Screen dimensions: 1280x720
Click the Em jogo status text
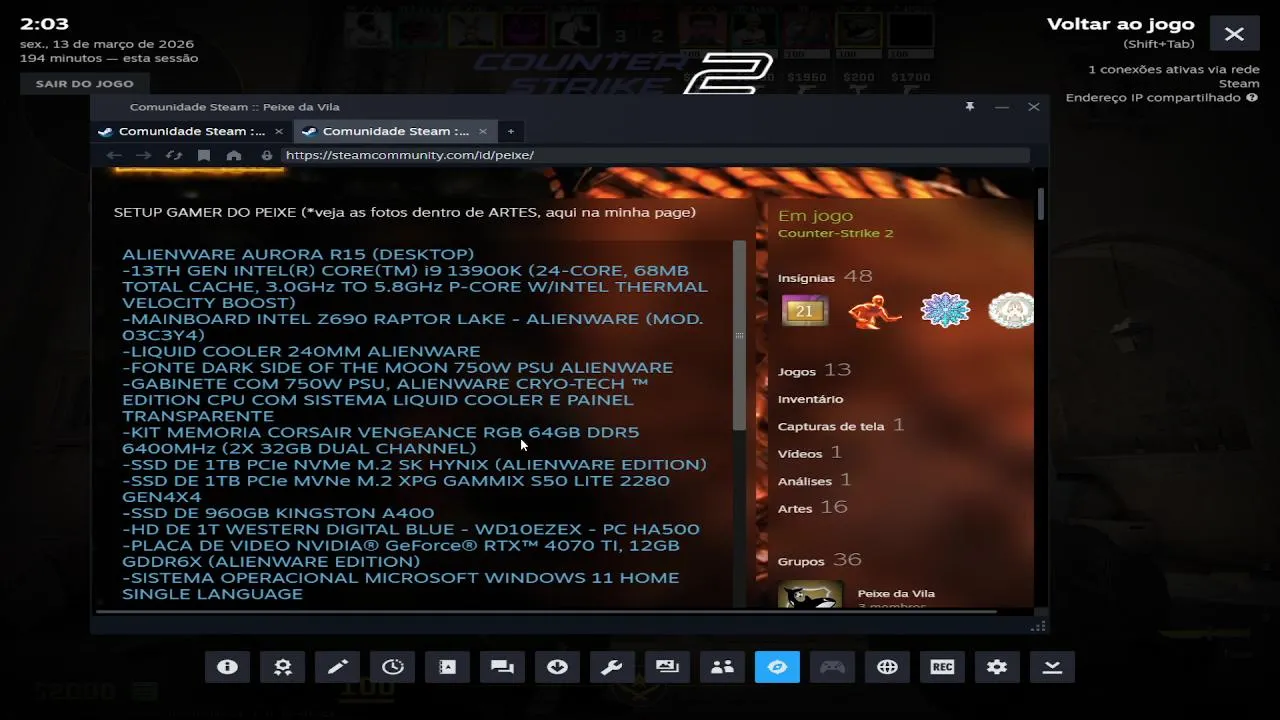tap(815, 215)
